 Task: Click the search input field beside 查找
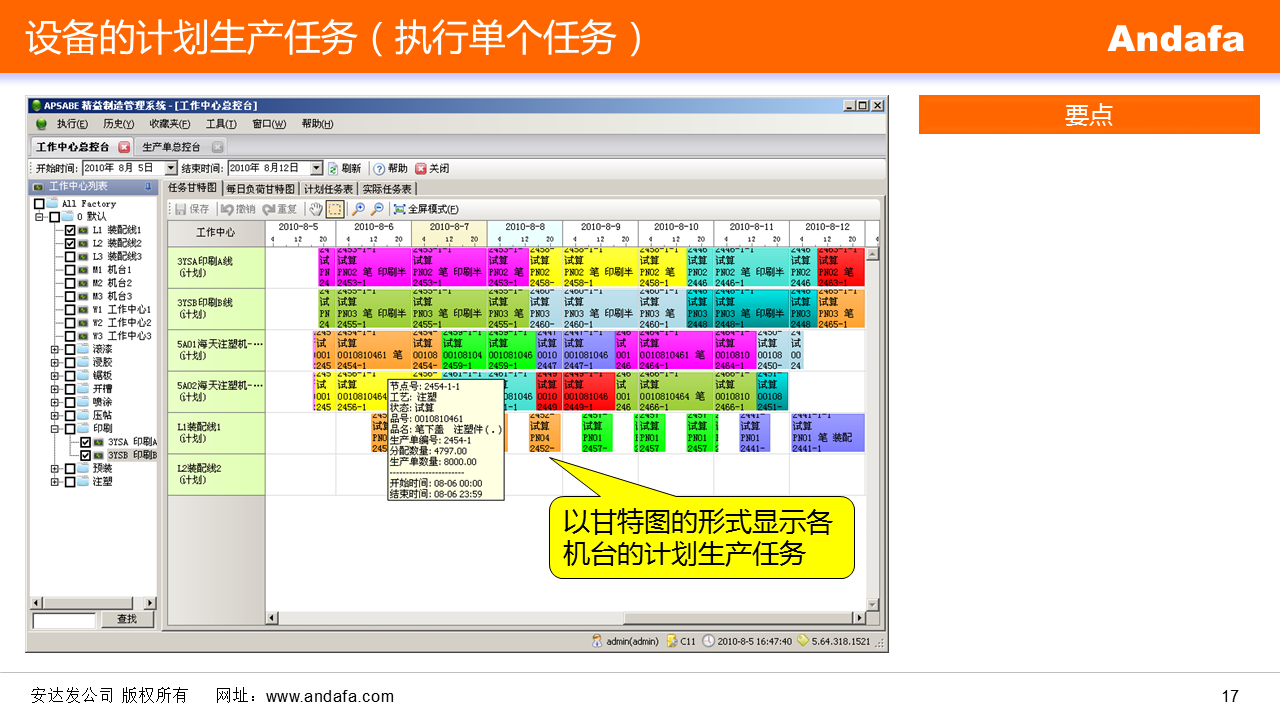(x=64, y=620)
